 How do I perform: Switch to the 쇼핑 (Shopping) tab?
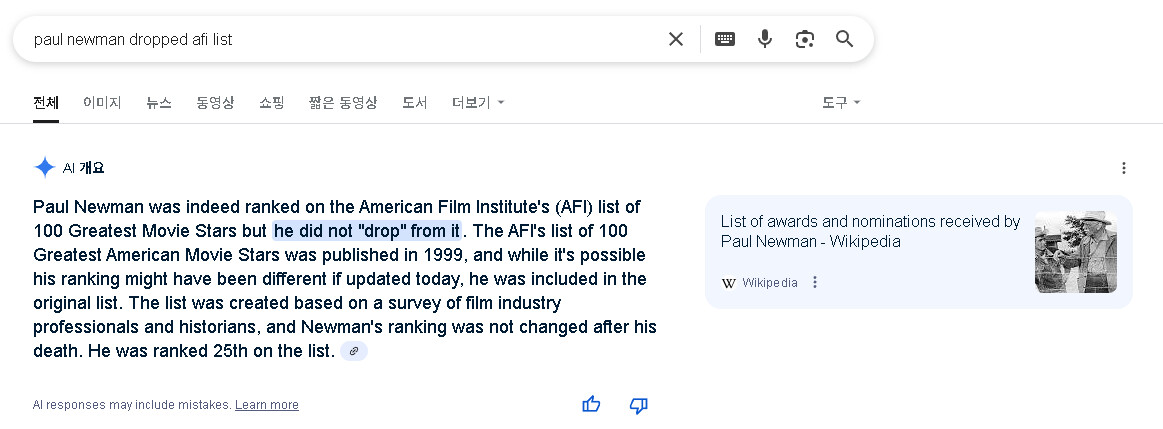tap(271, 102)
